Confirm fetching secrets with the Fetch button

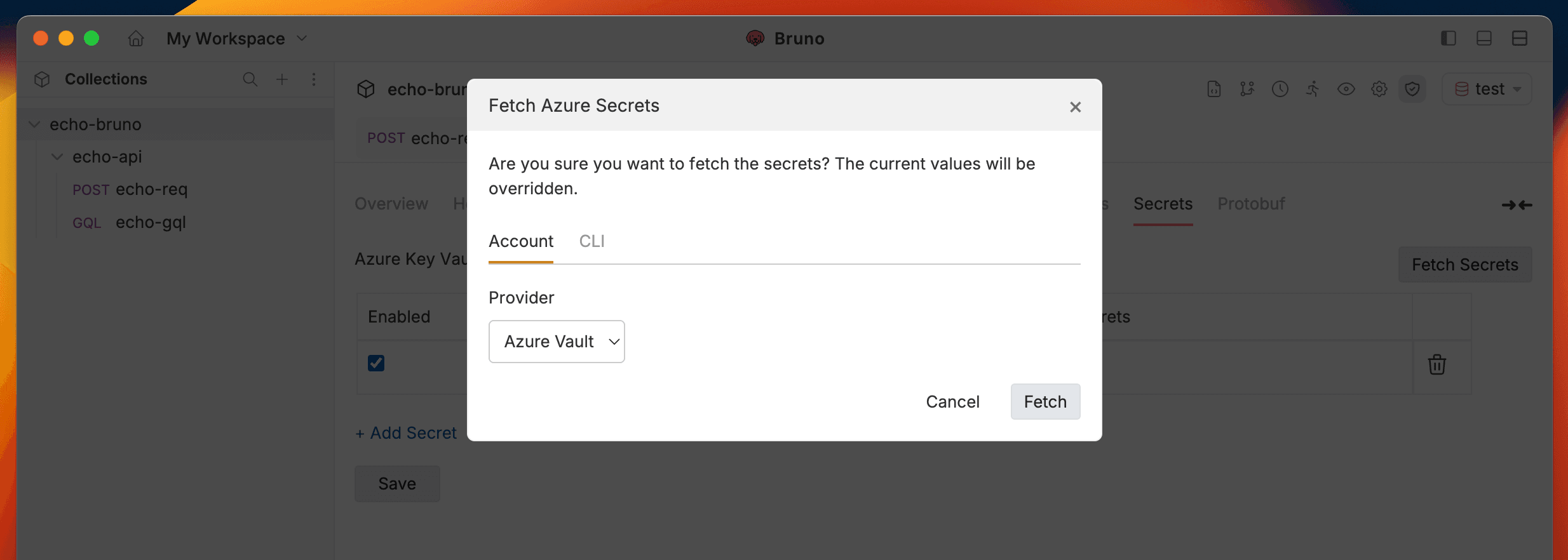1044,401
